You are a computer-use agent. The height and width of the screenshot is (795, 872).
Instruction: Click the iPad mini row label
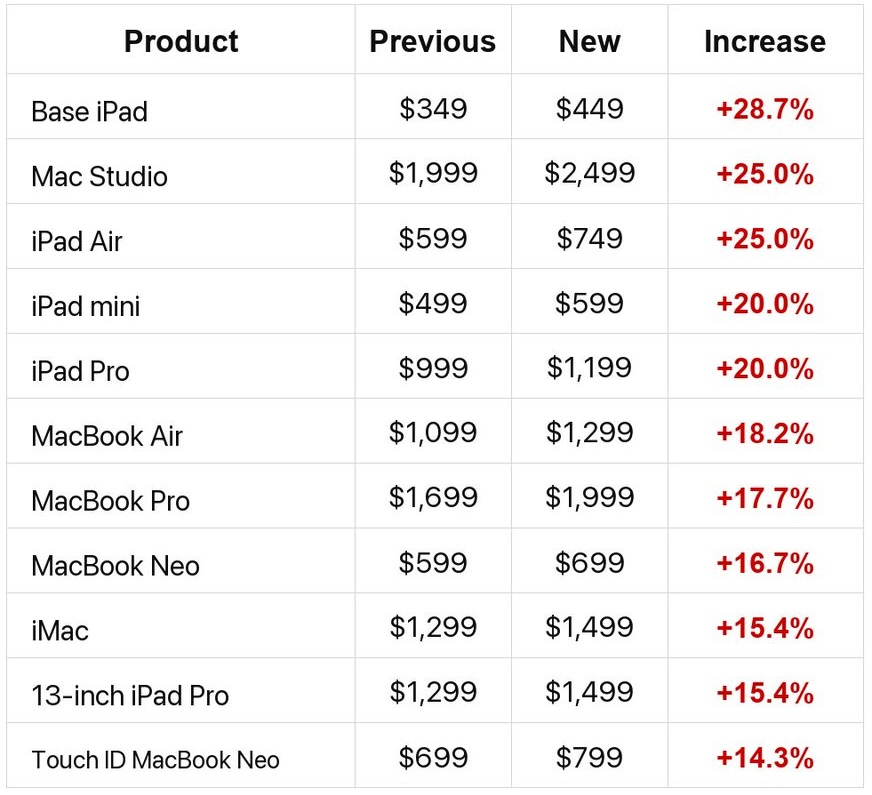[86, 306]
